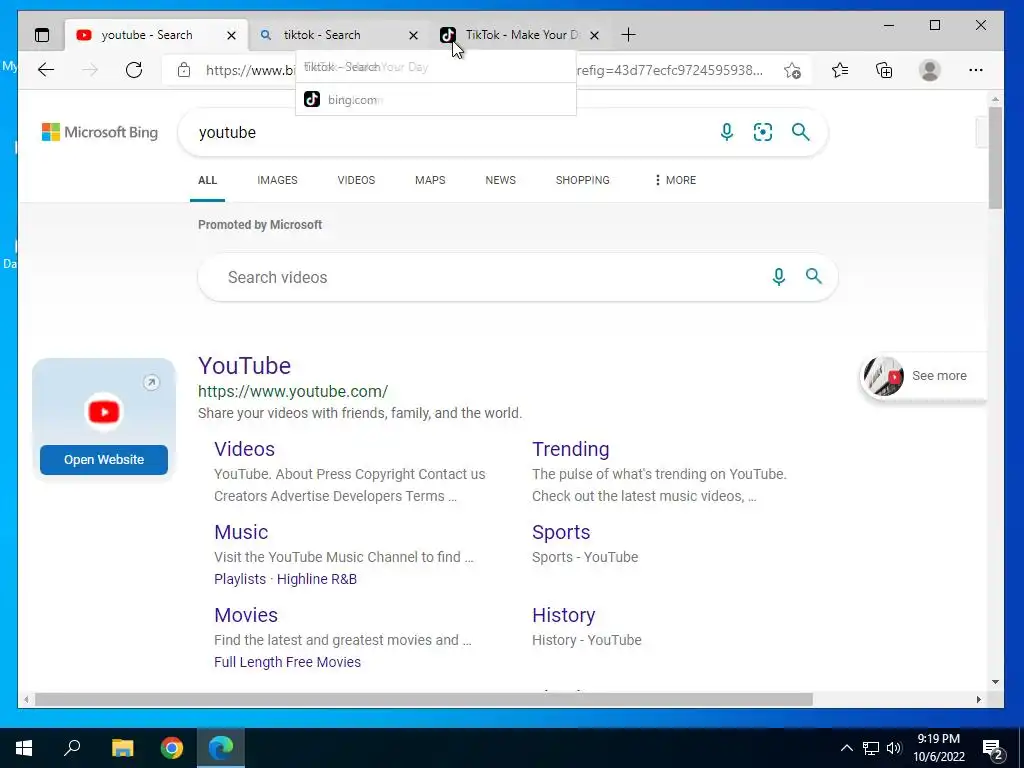Submit search with Bing magnifier icon
Screen dimensions: 1024x768
(801, 132)
